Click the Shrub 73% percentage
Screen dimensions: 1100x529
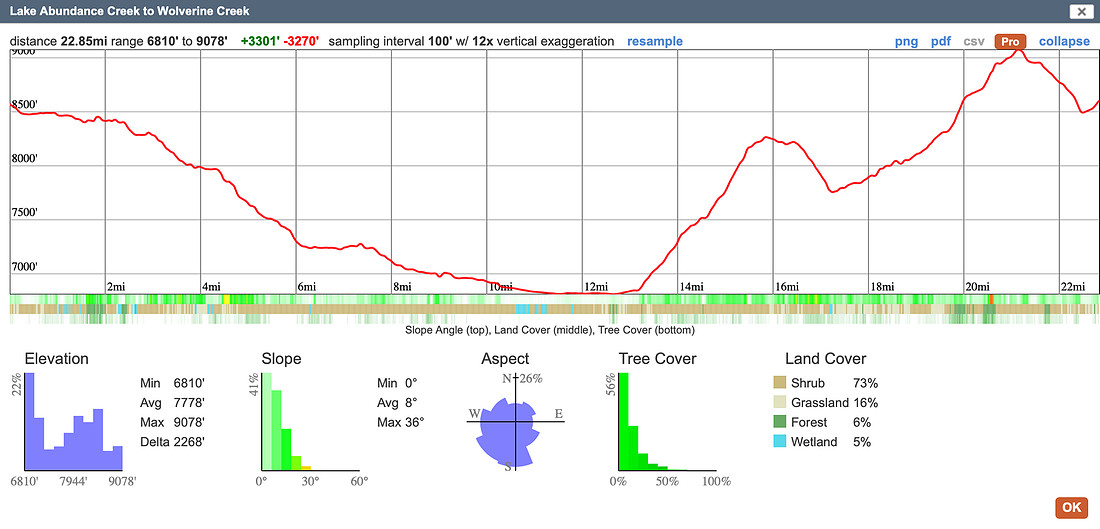pos(866,383)
